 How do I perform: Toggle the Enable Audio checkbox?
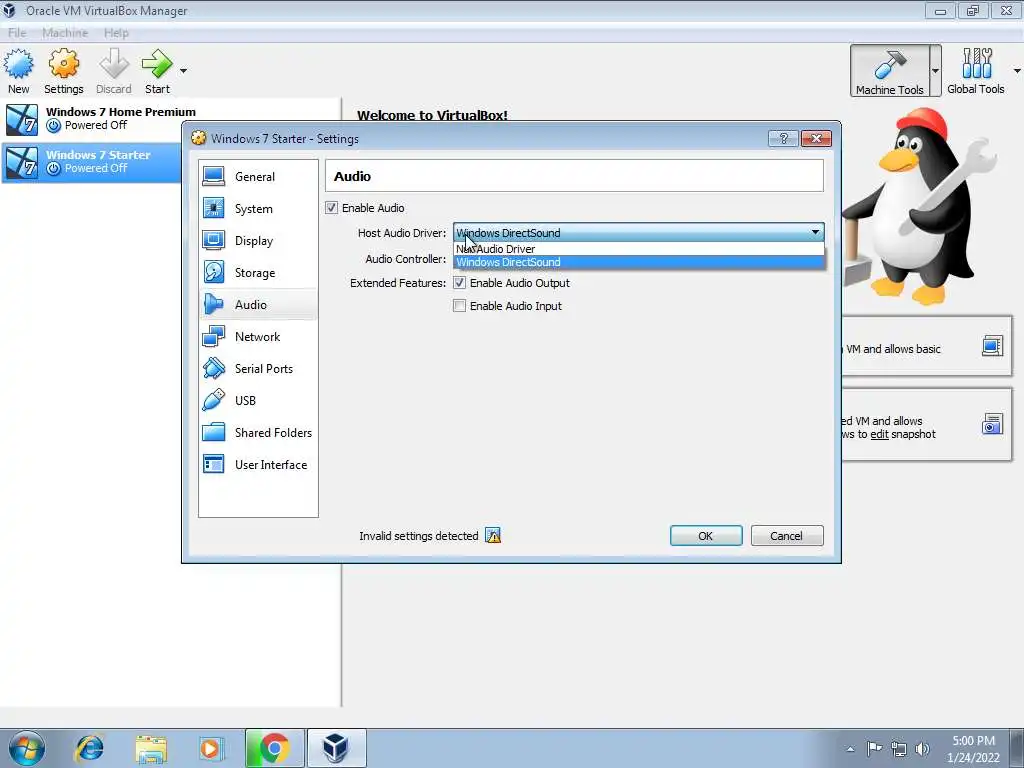pyautogui.click(x=332, y=208)
